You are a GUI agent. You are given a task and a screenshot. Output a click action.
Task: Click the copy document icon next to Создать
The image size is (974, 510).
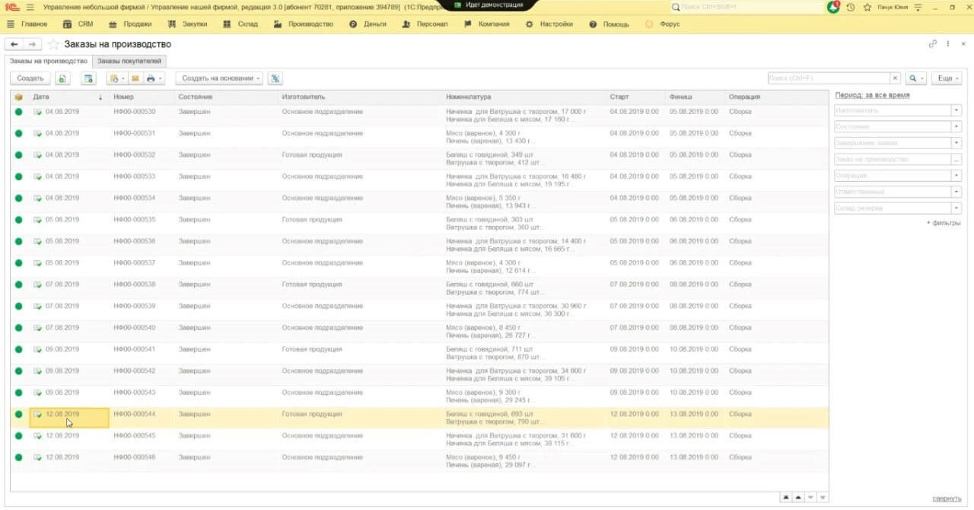click(x=62, y=78)
